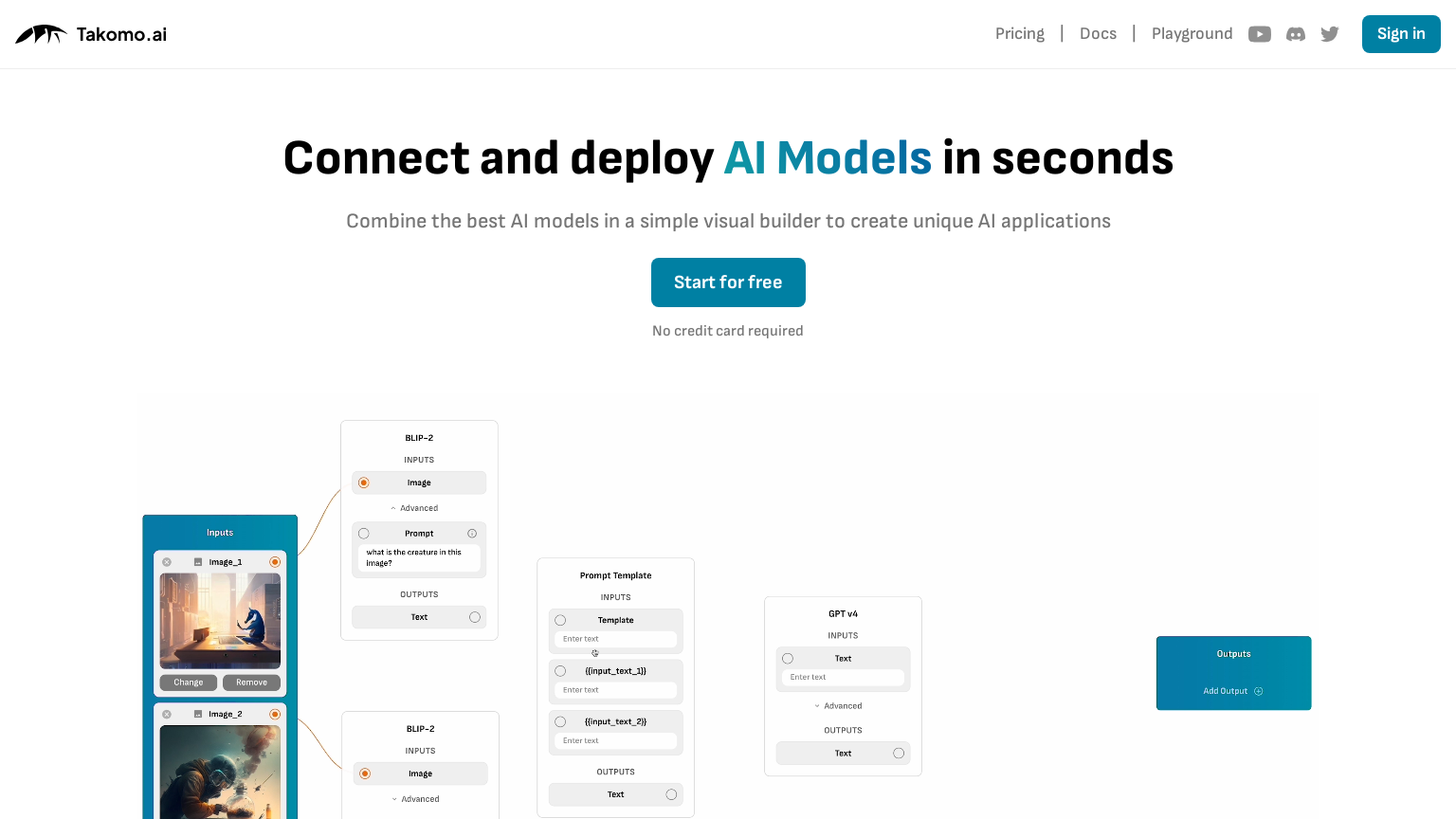The height and width of the screenshot is (819, 1456).
Task: Click the Enter text field under Template
Action: pyautogui.click(x=615, y=639)
